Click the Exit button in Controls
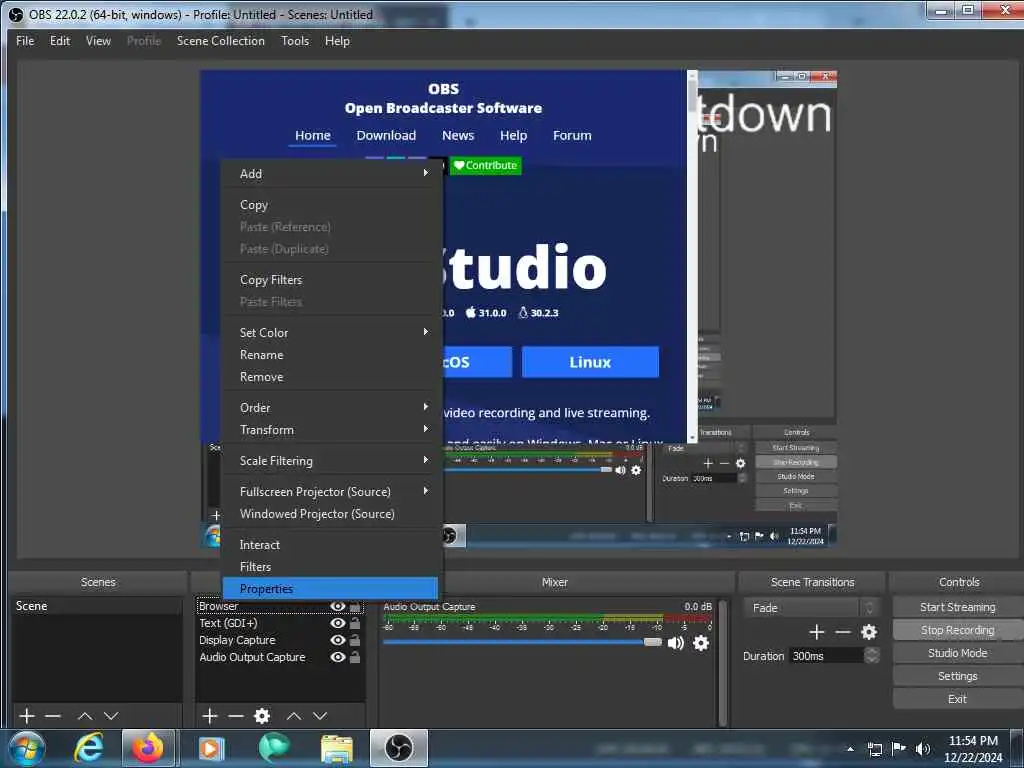The width and height of the screenshot is (1024, 768). coord(957,699)
